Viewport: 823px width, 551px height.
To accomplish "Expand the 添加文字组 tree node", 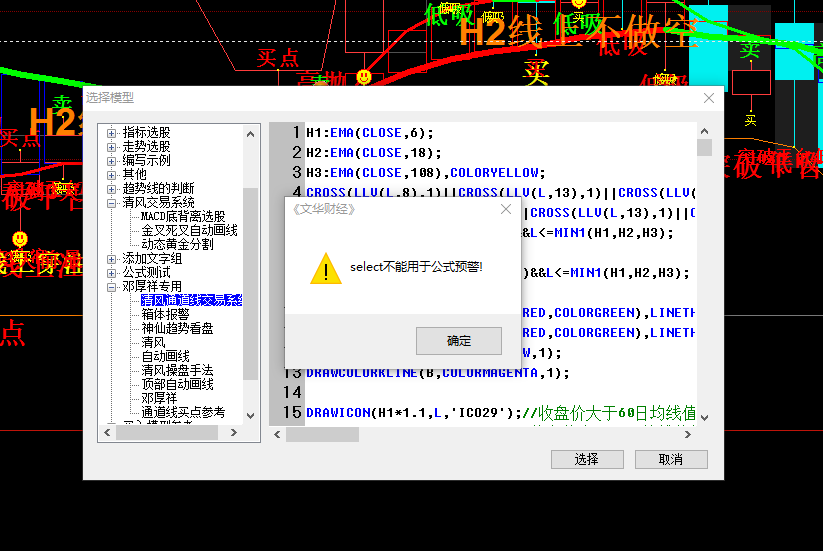I will (x=112, y=258).
